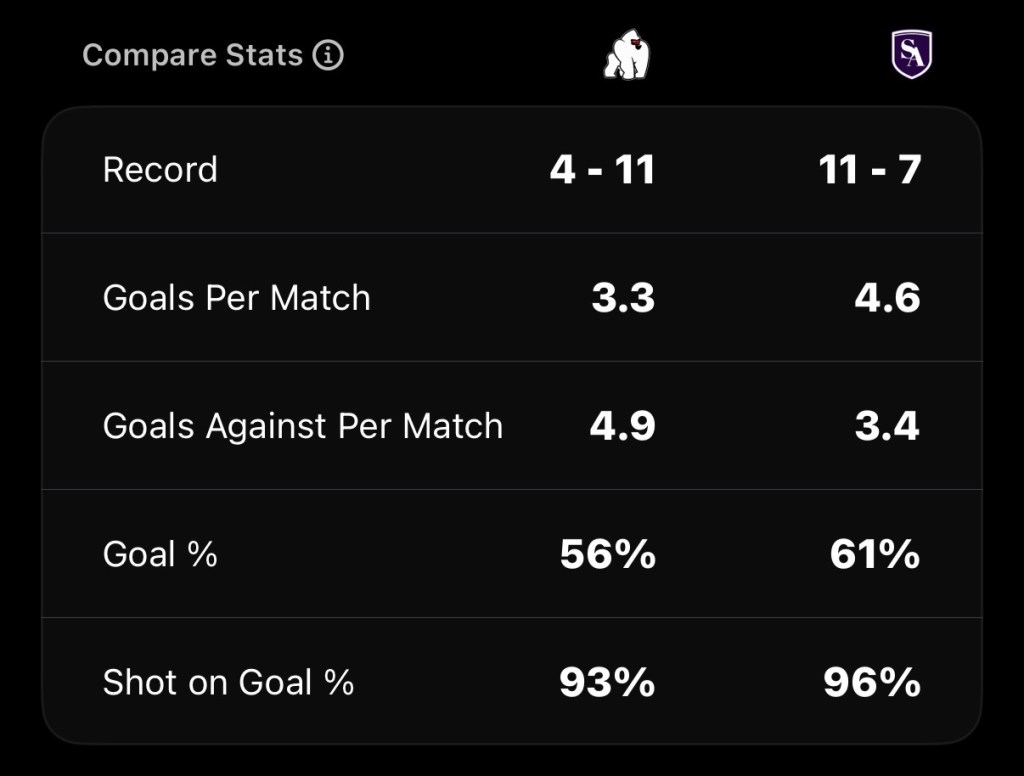1024x776 pixels.
Task: Click the 93% shot on goal value
Action: (607, 682)
